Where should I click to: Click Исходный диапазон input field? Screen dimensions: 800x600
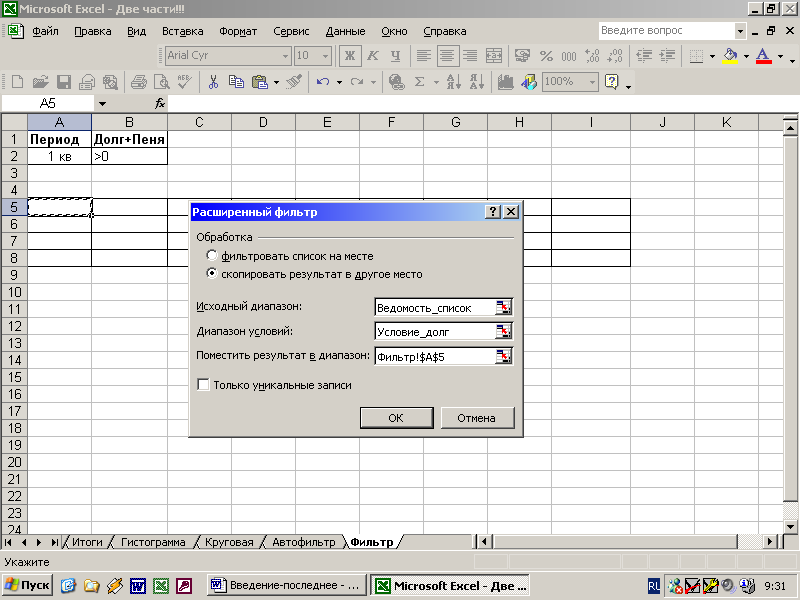[x=435, y=307]
